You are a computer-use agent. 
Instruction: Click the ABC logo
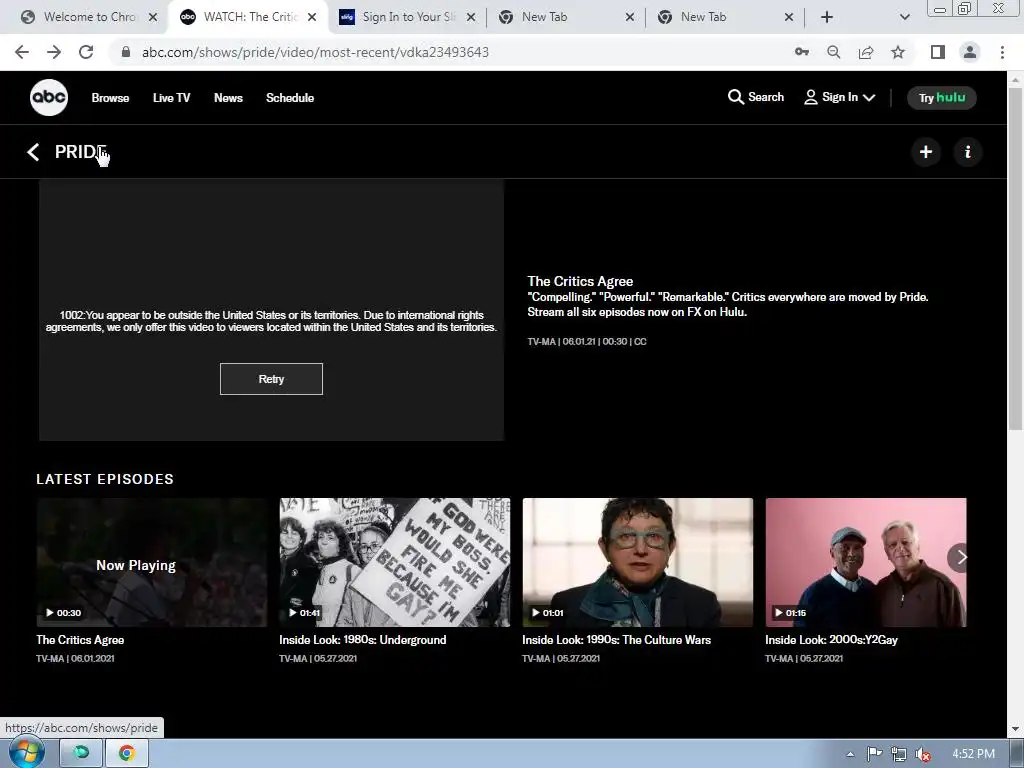49,97
